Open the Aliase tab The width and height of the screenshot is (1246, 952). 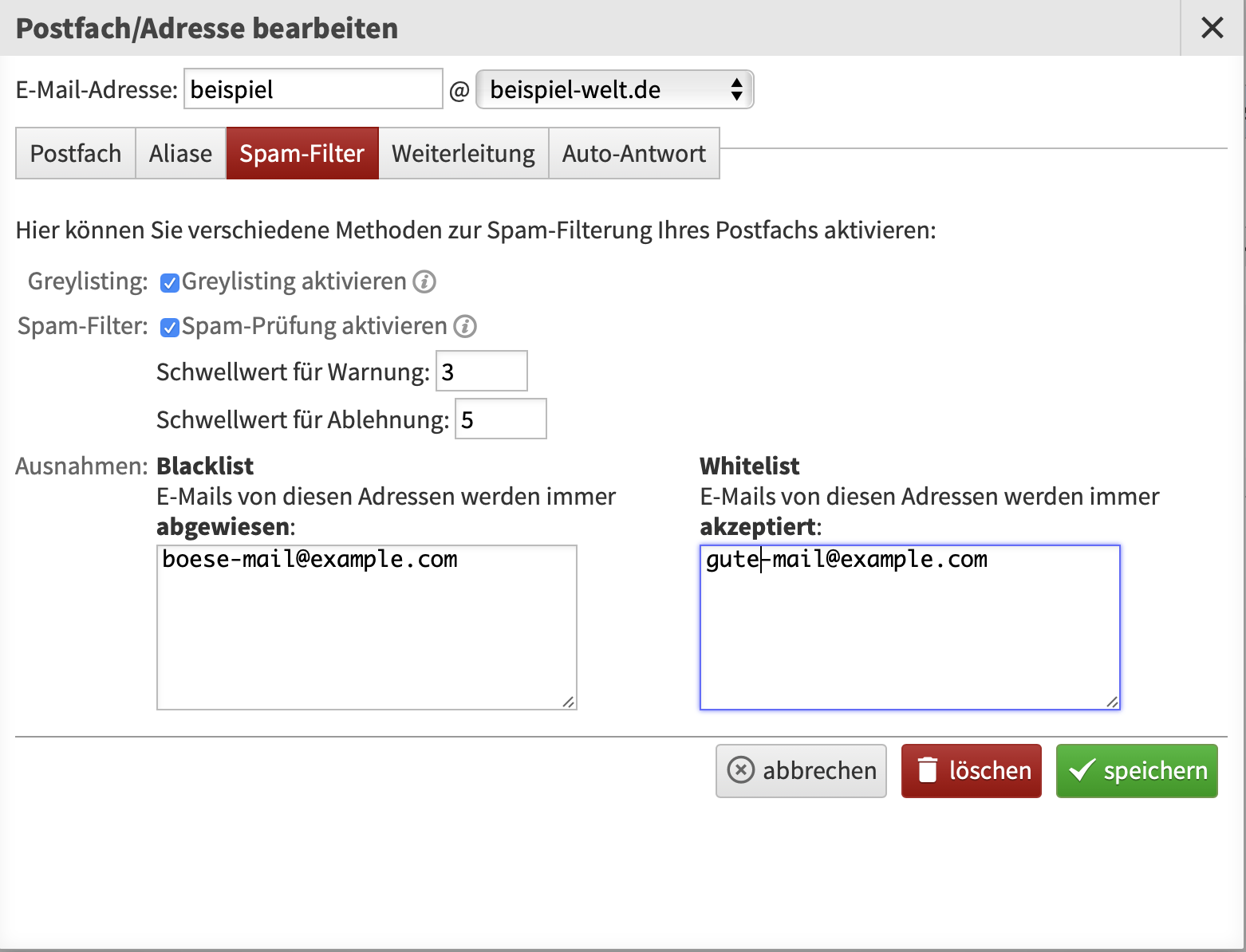(181, 153)
